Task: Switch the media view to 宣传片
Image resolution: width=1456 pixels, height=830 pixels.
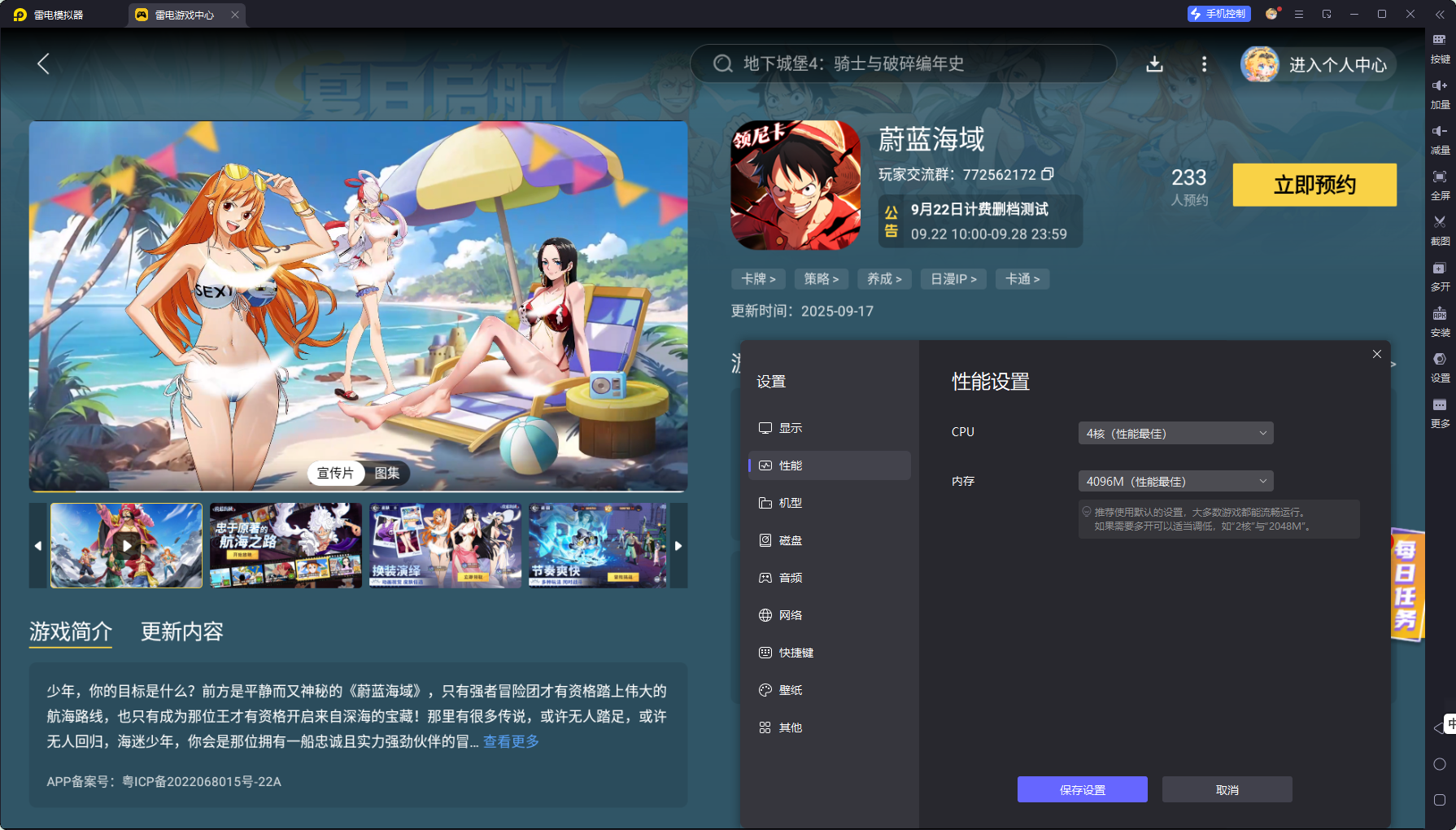Action: point(335,473)
